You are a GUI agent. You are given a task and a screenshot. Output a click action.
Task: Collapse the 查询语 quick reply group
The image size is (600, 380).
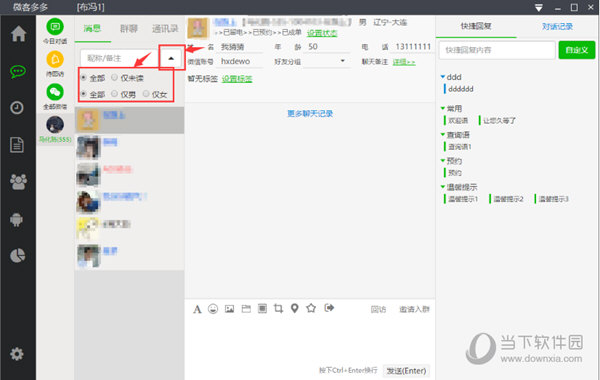click(443, 135)
